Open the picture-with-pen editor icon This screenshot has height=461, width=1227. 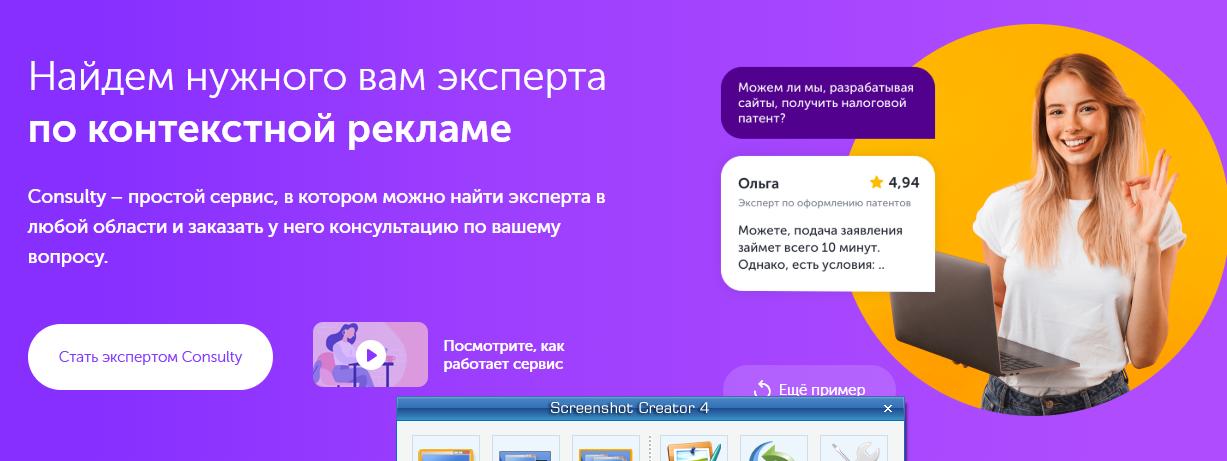point(694,448)
